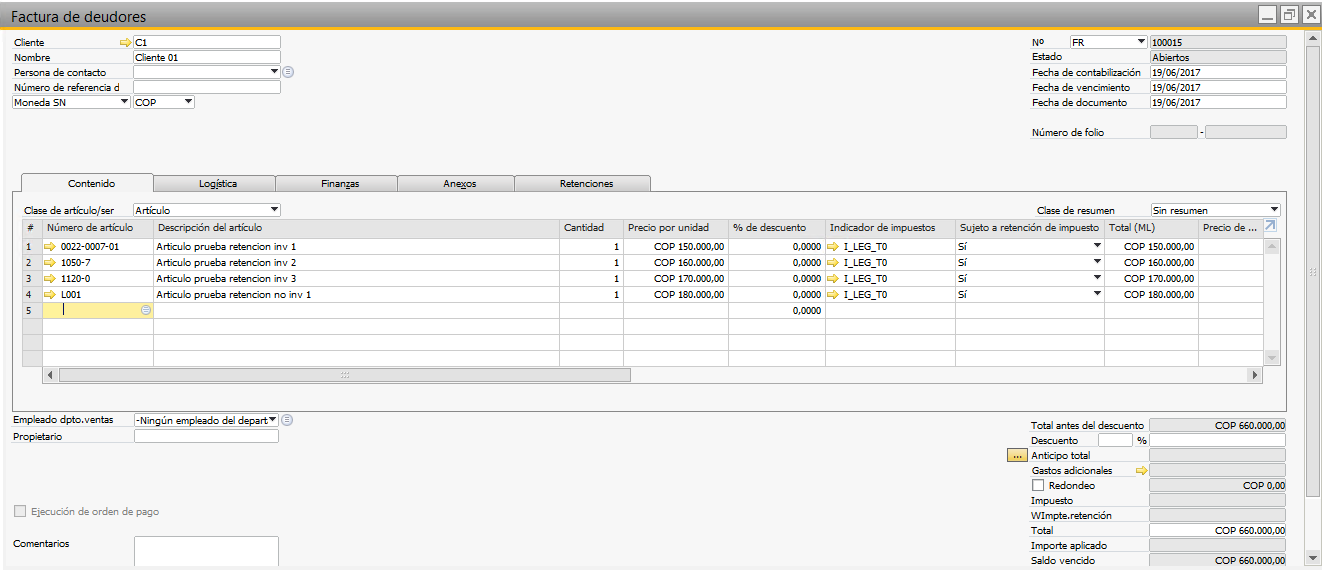Open the Retenciones tab
This screenshot has height=571, width=1322.
[x=586, y=184]
